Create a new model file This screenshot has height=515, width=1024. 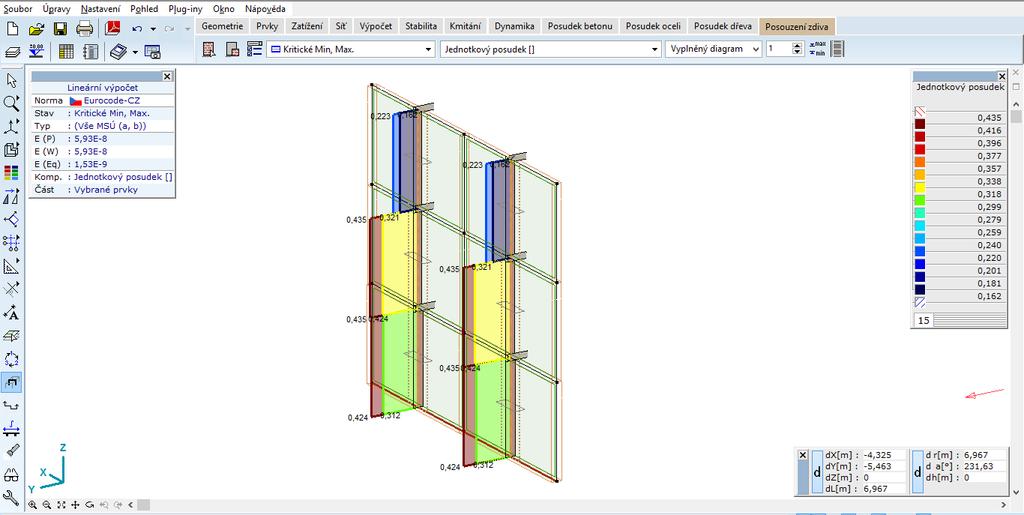pyautogui.click(x=12, y=29)
